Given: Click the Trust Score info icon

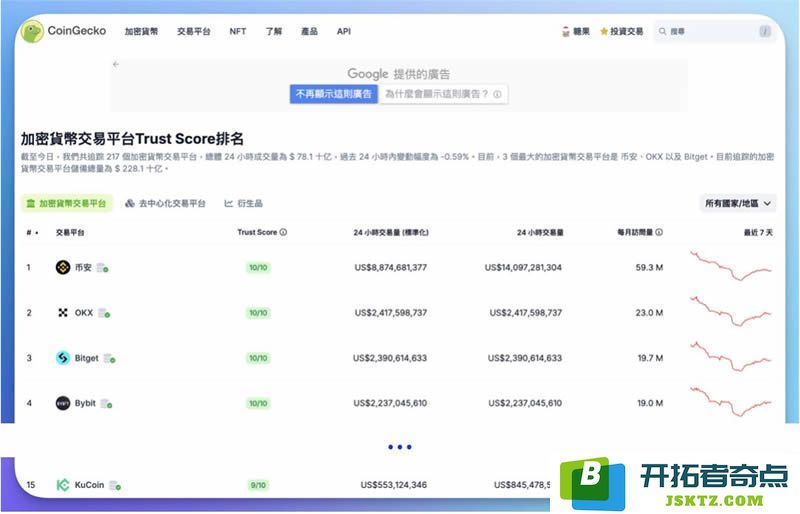Looking at the screenshot, I should [x=283, y=232].
